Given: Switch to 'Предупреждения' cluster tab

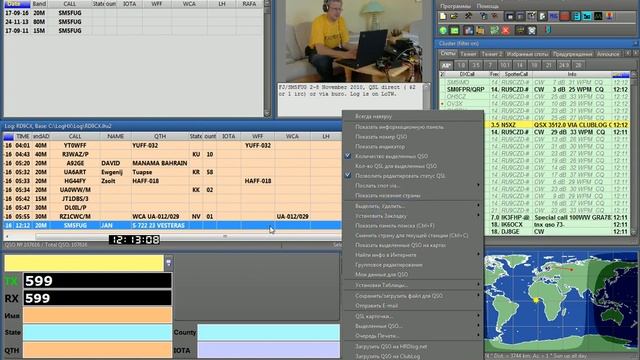Looking at the screenshot, I should pyautogui.click(x=572, y=54).
